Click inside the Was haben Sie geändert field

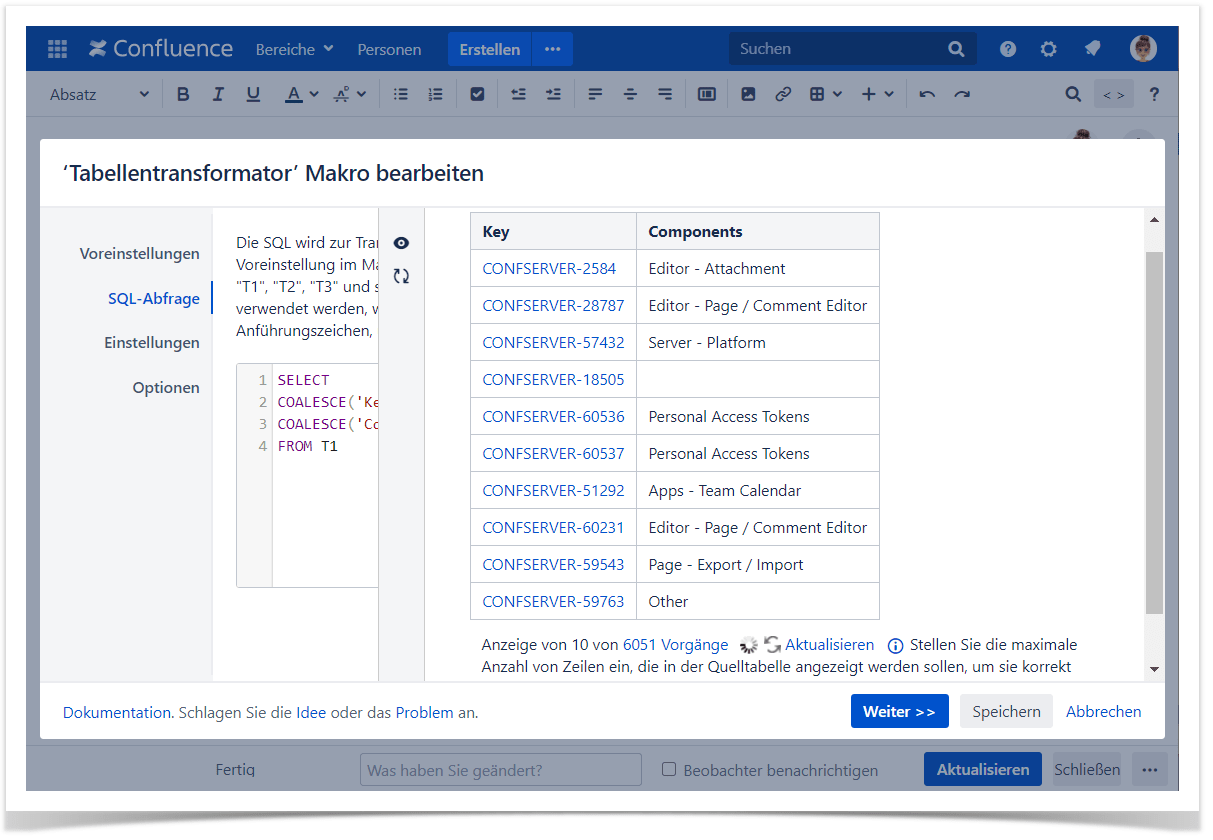(500, 769)
